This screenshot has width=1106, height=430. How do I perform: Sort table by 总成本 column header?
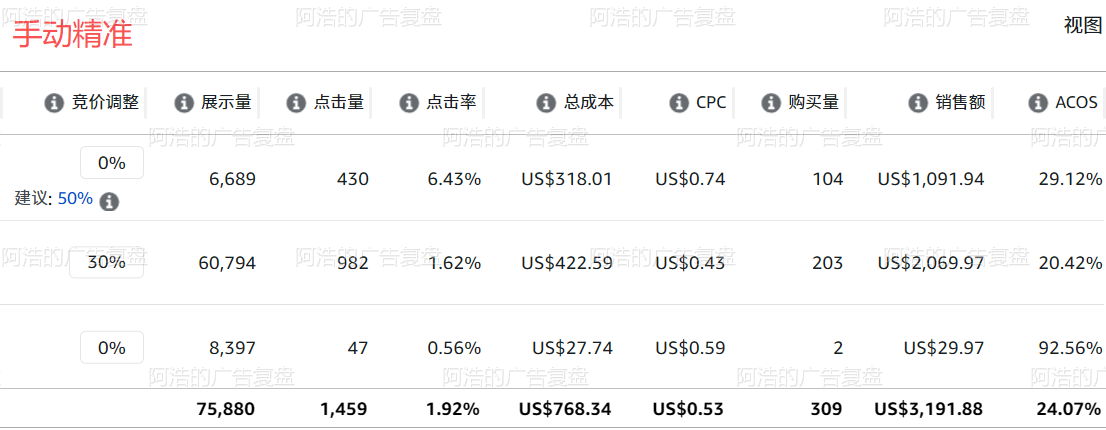(589, 103)
